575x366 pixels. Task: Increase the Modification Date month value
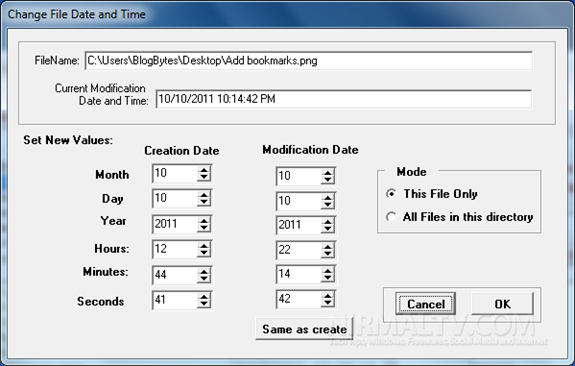(x=327, y=172)
